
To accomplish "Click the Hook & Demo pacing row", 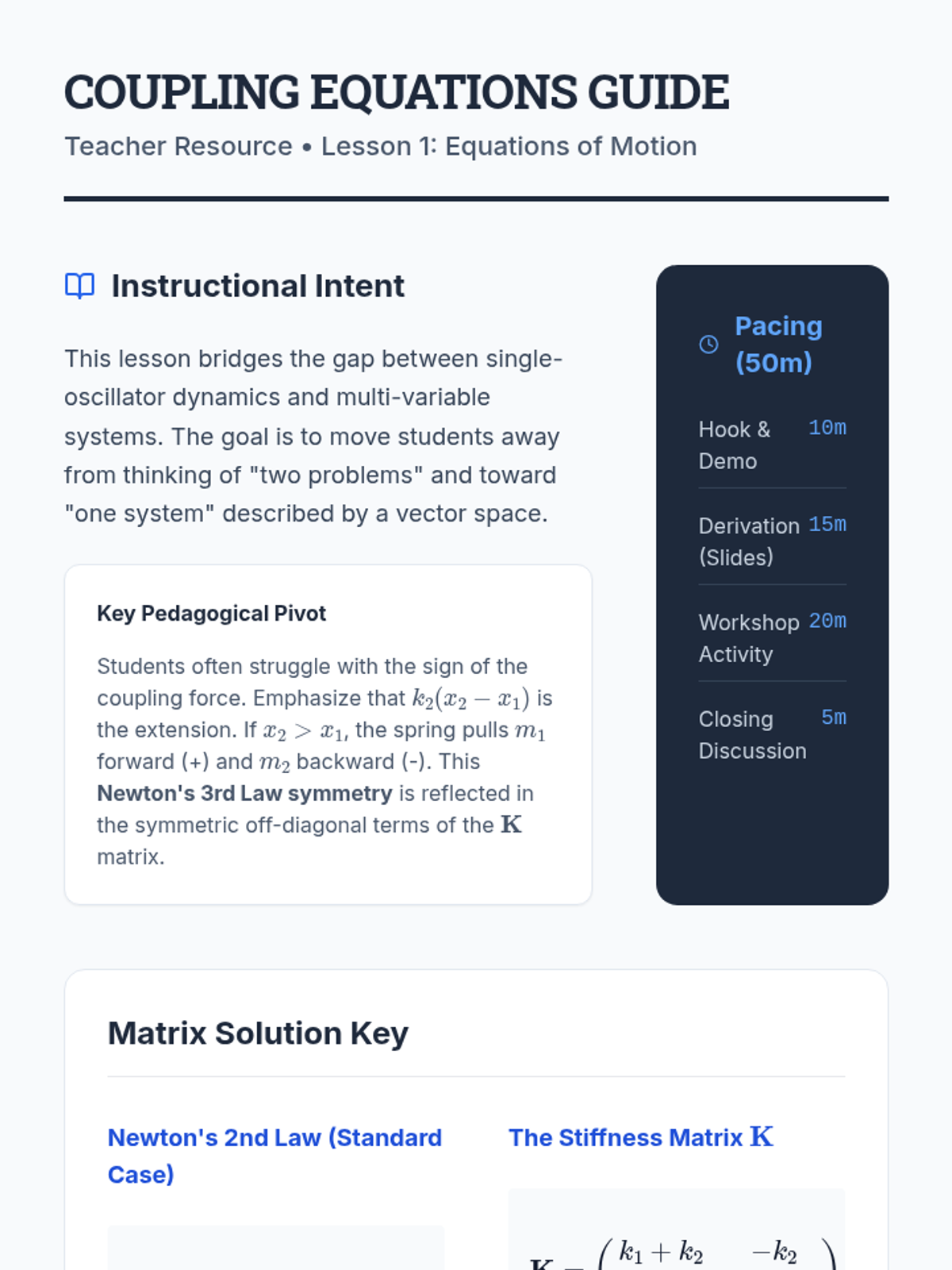I will point(772,444).
